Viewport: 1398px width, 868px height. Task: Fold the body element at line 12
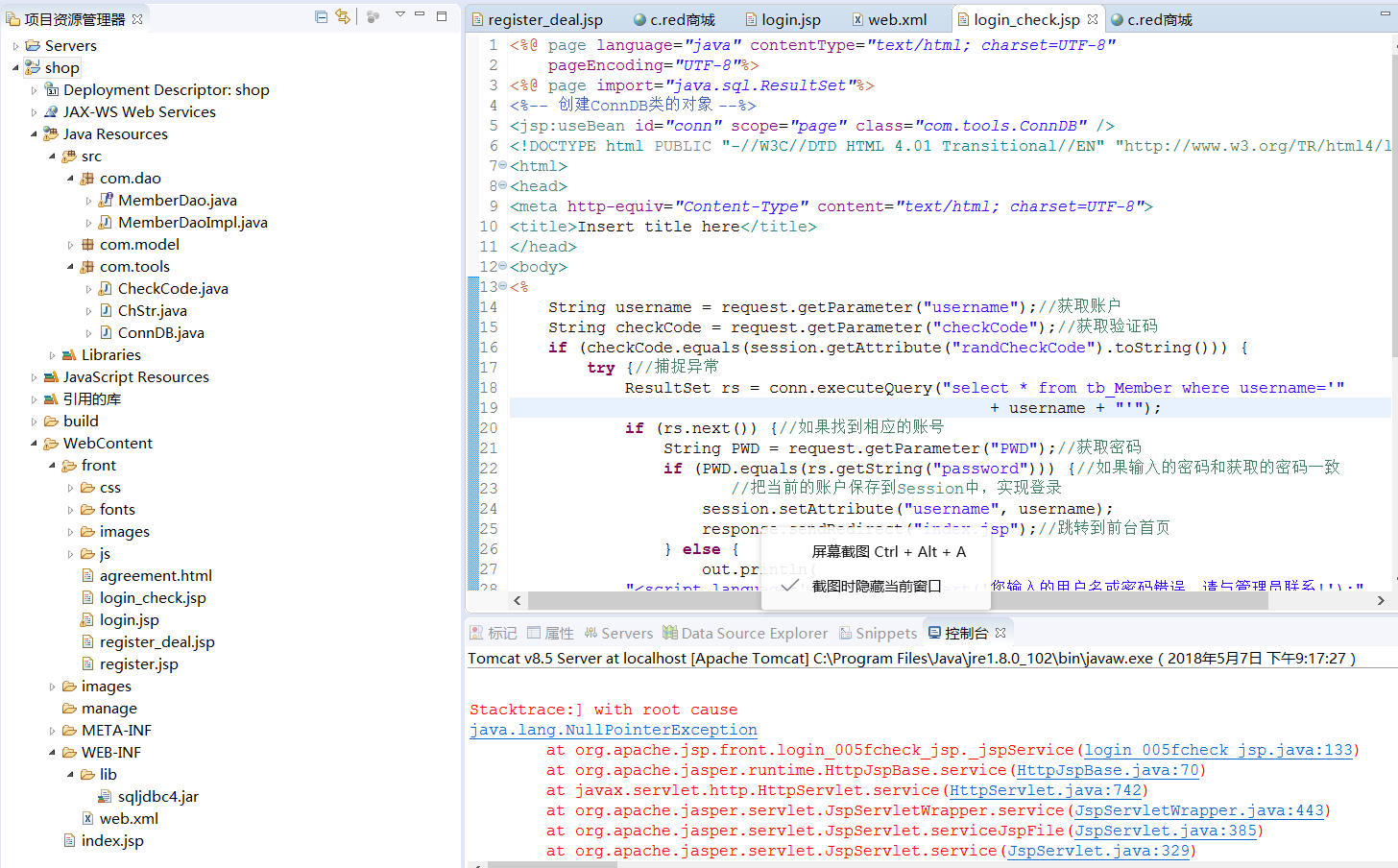[503, 267]
